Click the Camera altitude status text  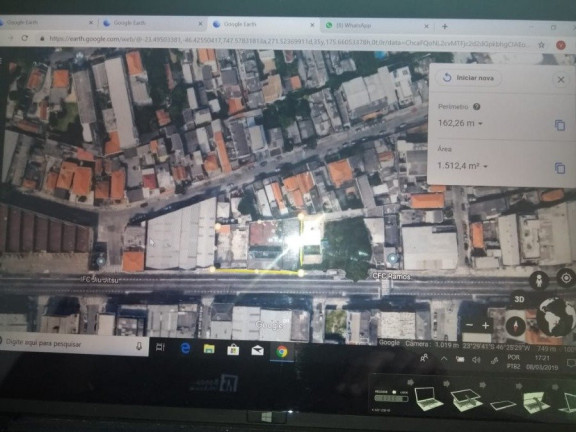pyautogui.click(x=432, y=344)
